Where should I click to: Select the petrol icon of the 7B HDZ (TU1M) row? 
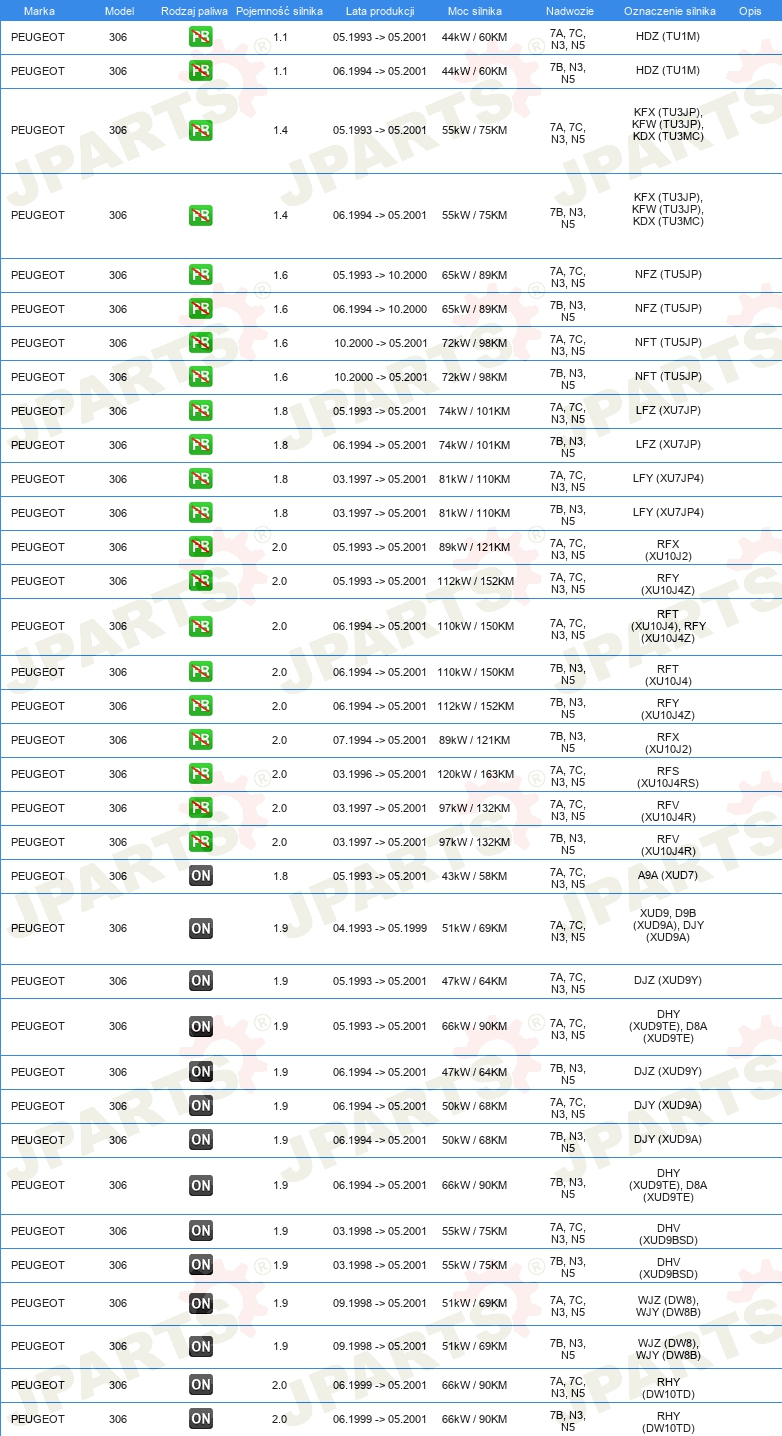pos(201,70)
